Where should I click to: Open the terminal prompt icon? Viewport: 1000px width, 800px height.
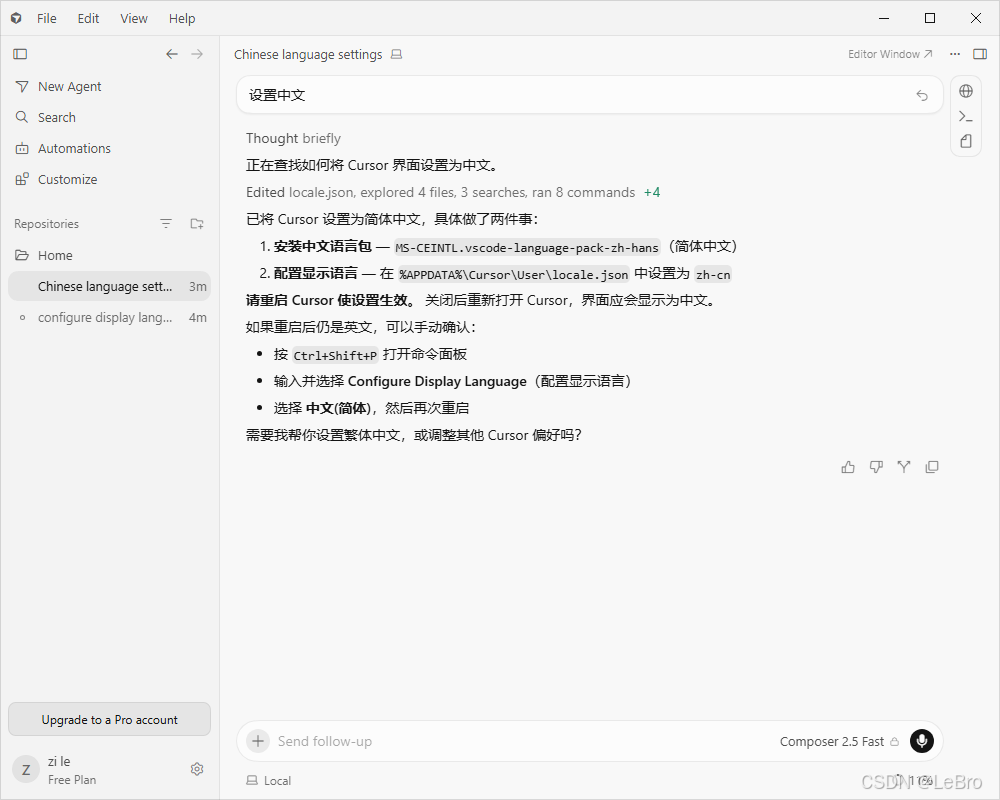966,116
